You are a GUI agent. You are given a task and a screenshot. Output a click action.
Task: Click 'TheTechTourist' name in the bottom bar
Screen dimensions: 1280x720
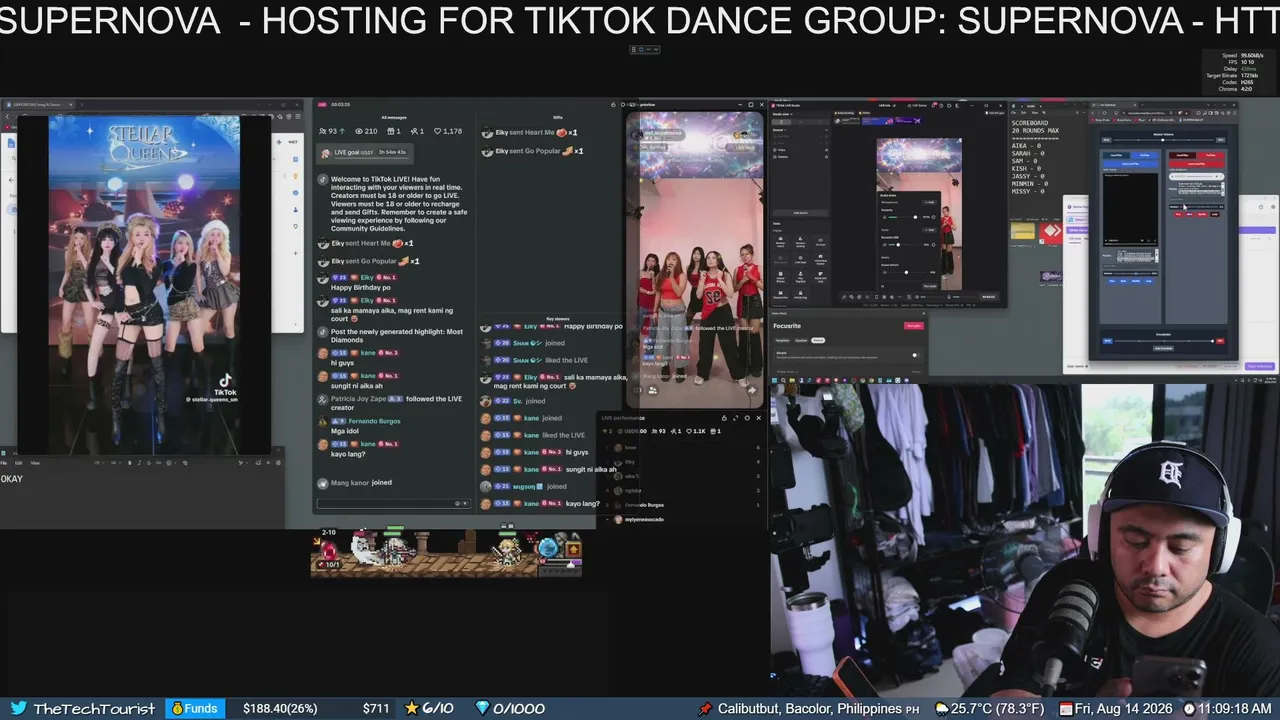click(94, 708)
